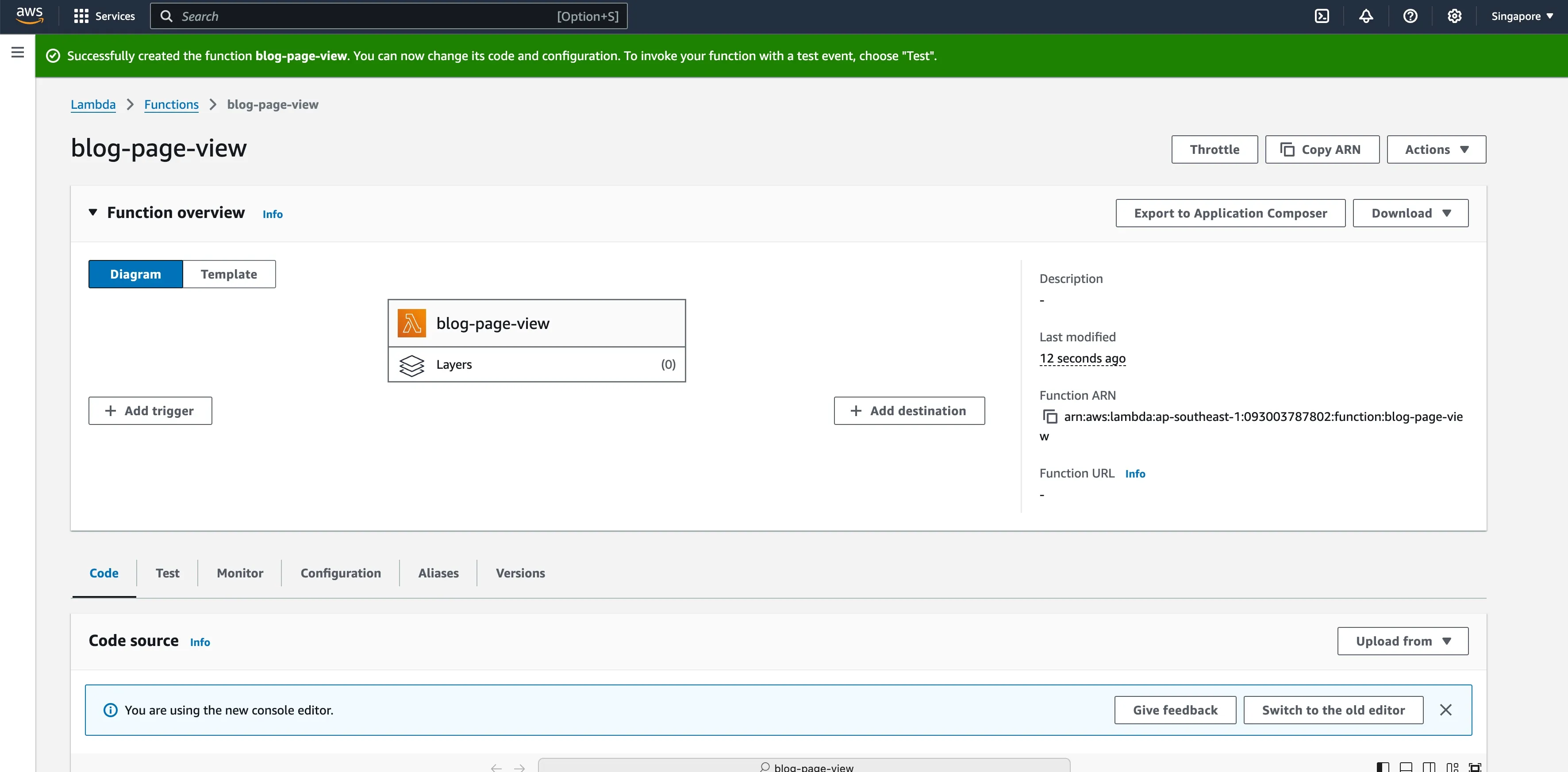The width and height of the screenshot is (1568, 772).
Task: Open the left navigation hamburger menu
Action: pos(17,52)
